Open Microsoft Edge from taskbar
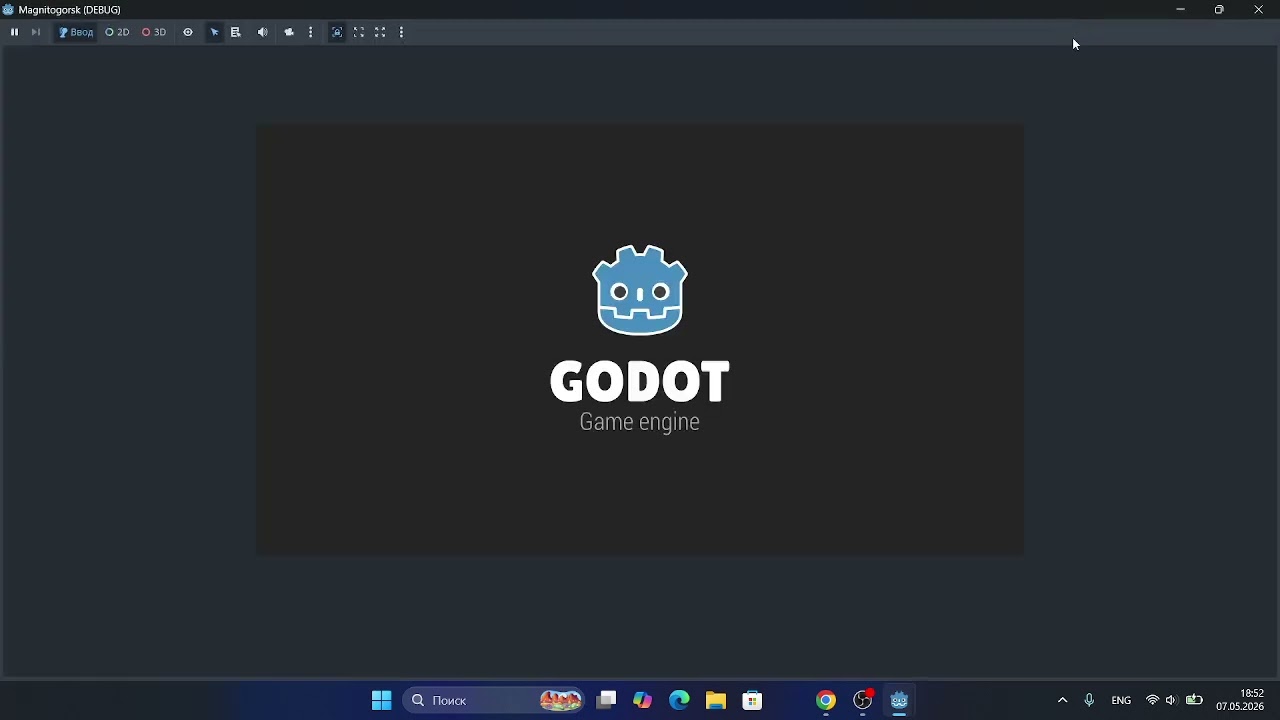The width and height of the screenshot is (1280, 720). pos(679,700)
